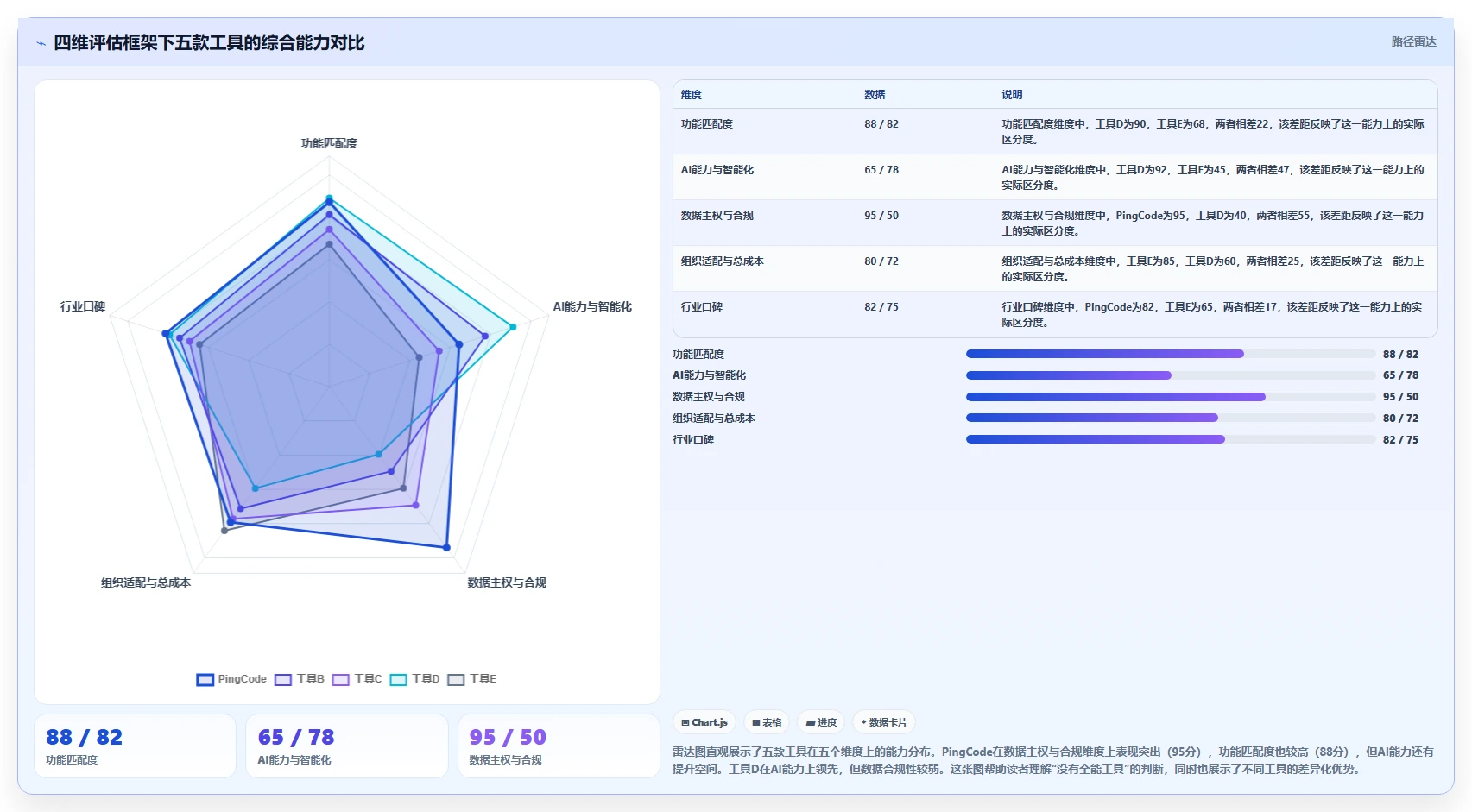
Task: Click the 组织适配与总成本 progress bar
Action: tap(1171, 418)
